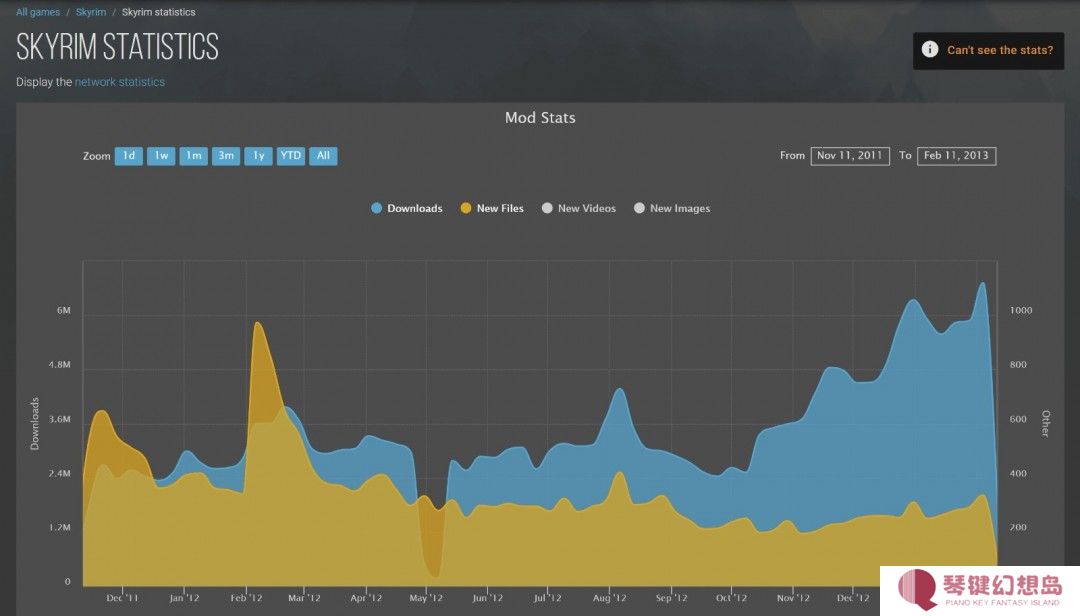Click the 3.6M label on the Downloads axis
The width and height of the screenshot is (1080, 616).
pos(59,419)
